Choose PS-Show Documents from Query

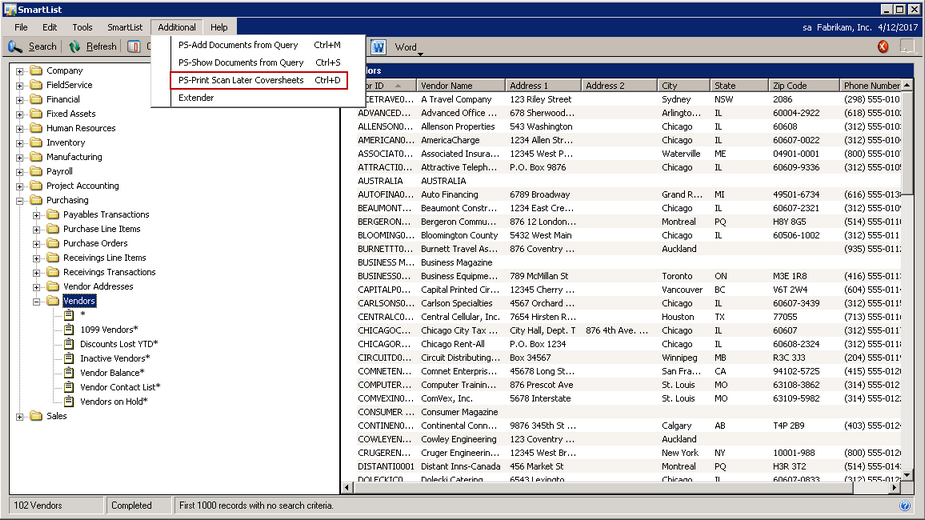pos(259,63)
